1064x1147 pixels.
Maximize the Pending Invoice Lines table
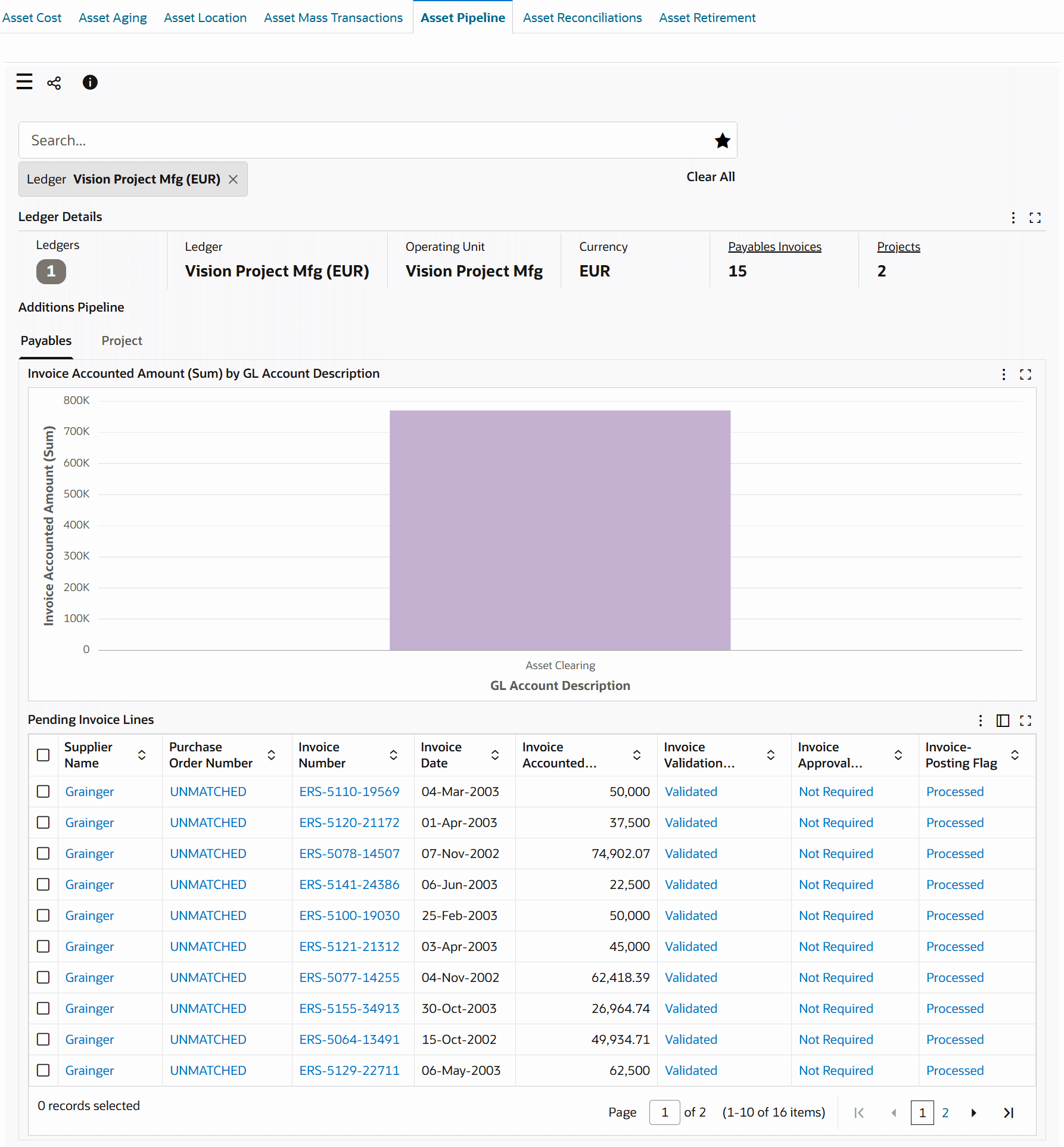(x=1026, y=720)
